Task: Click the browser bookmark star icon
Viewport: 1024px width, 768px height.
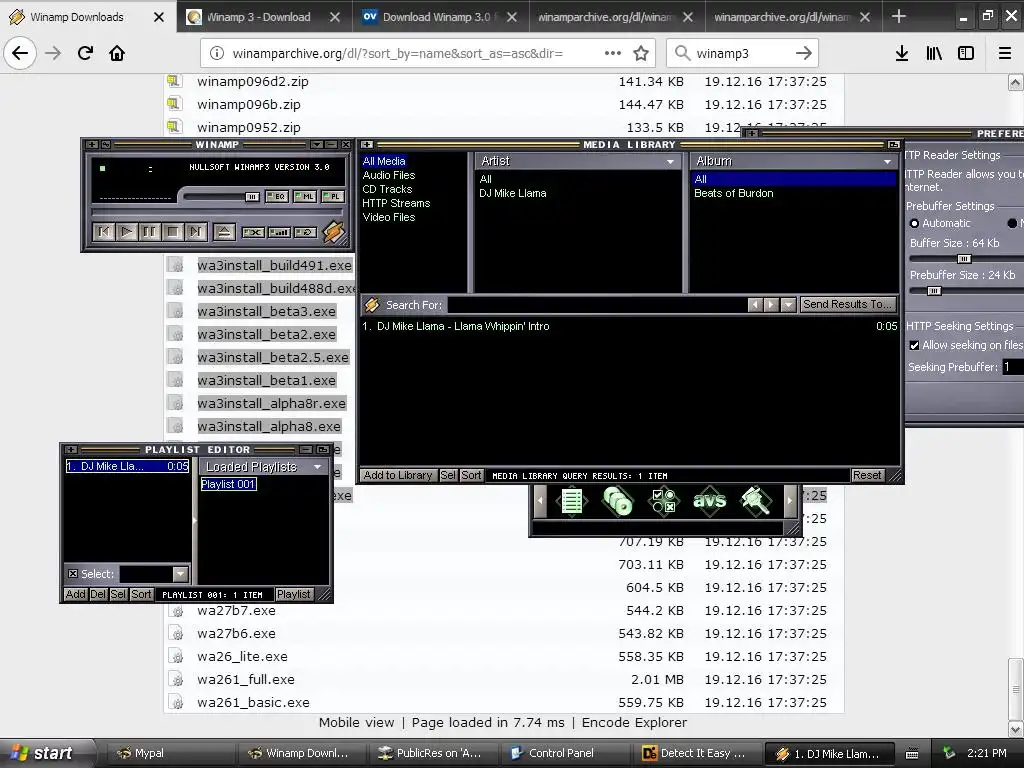Action: 641,54
